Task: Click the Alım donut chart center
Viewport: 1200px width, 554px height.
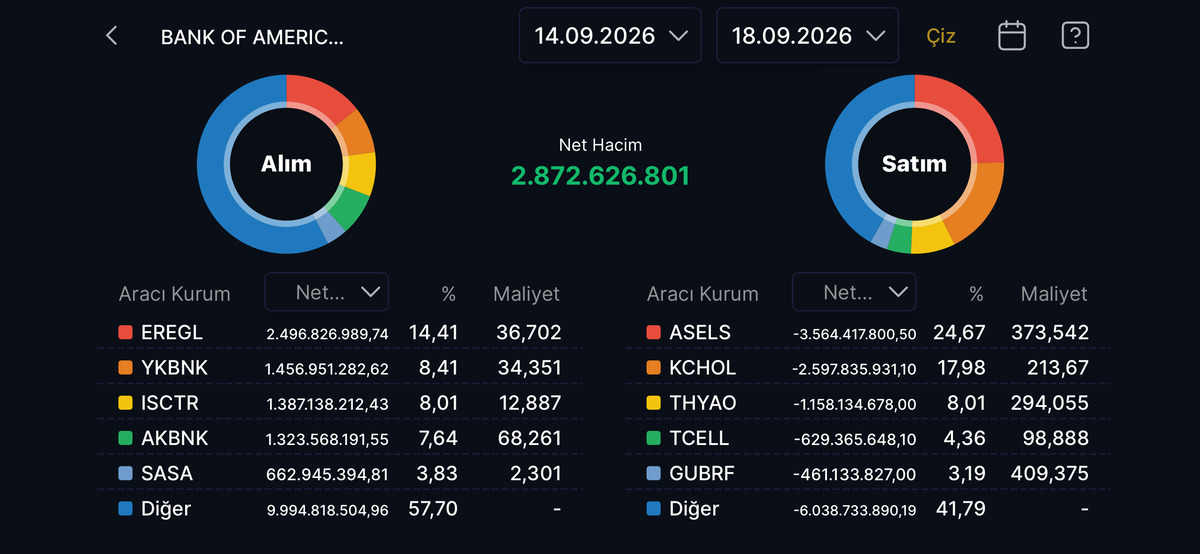Action: pyautogui.click(x=286, y=163)
